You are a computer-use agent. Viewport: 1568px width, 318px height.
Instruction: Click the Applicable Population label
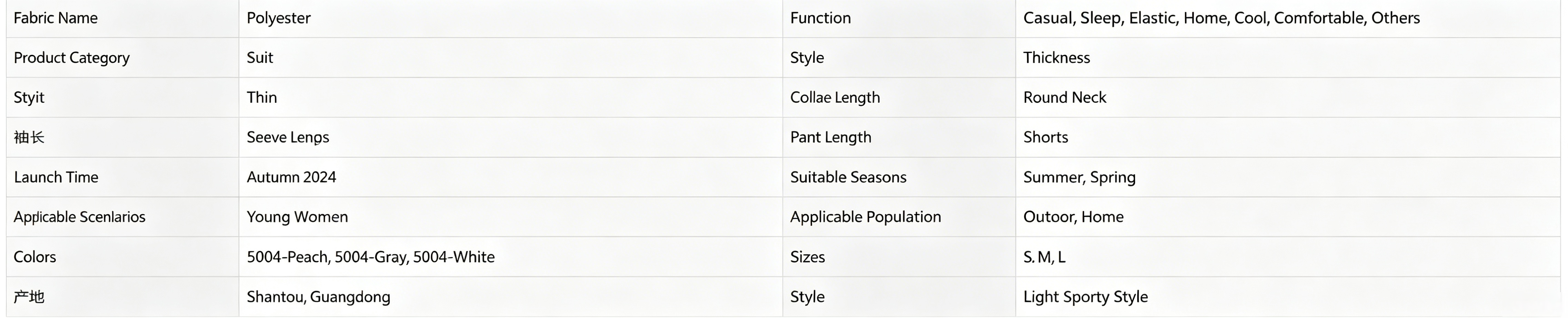(866, 217)
